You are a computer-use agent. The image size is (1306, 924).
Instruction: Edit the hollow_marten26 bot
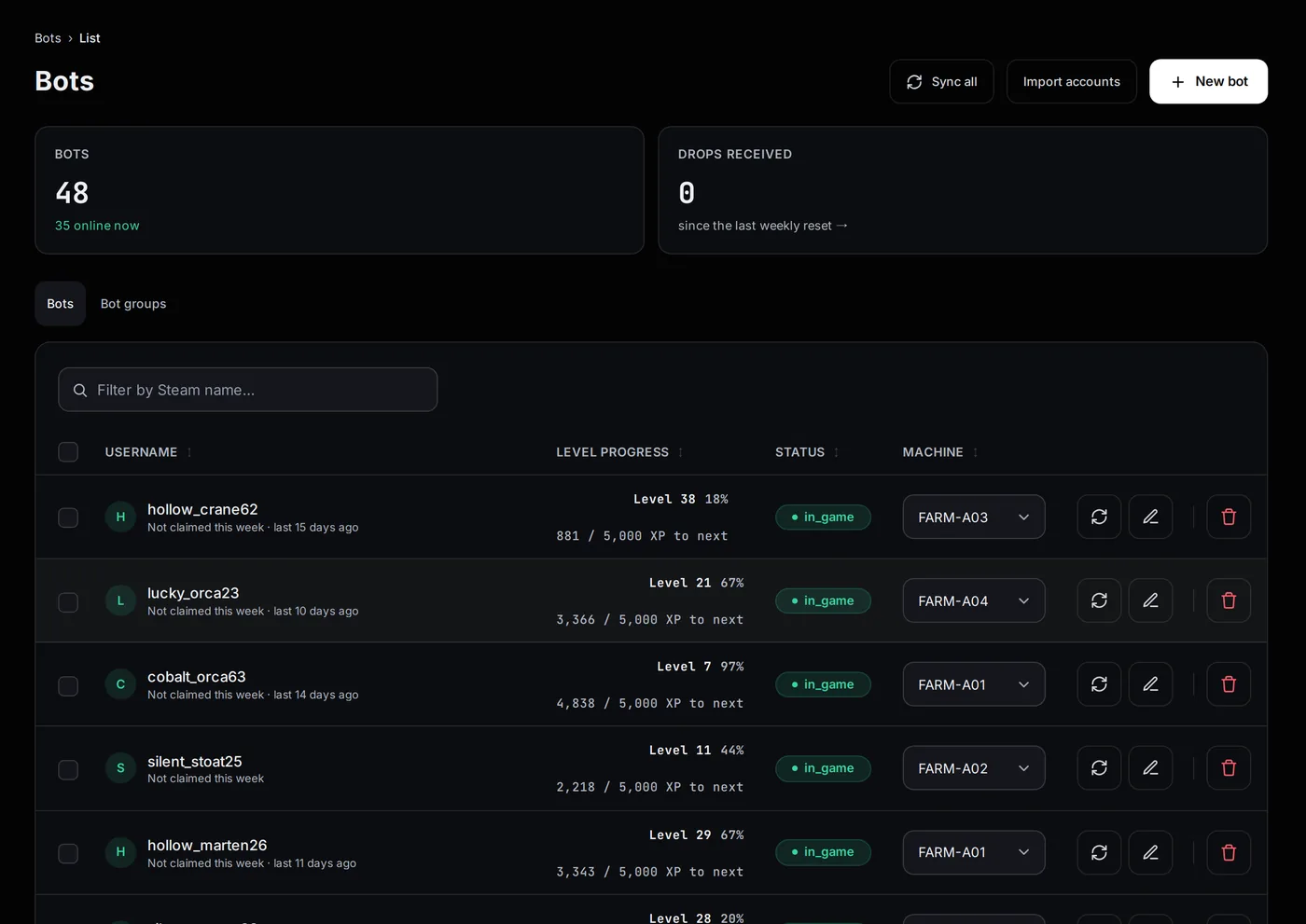(x=1150, y=852)
